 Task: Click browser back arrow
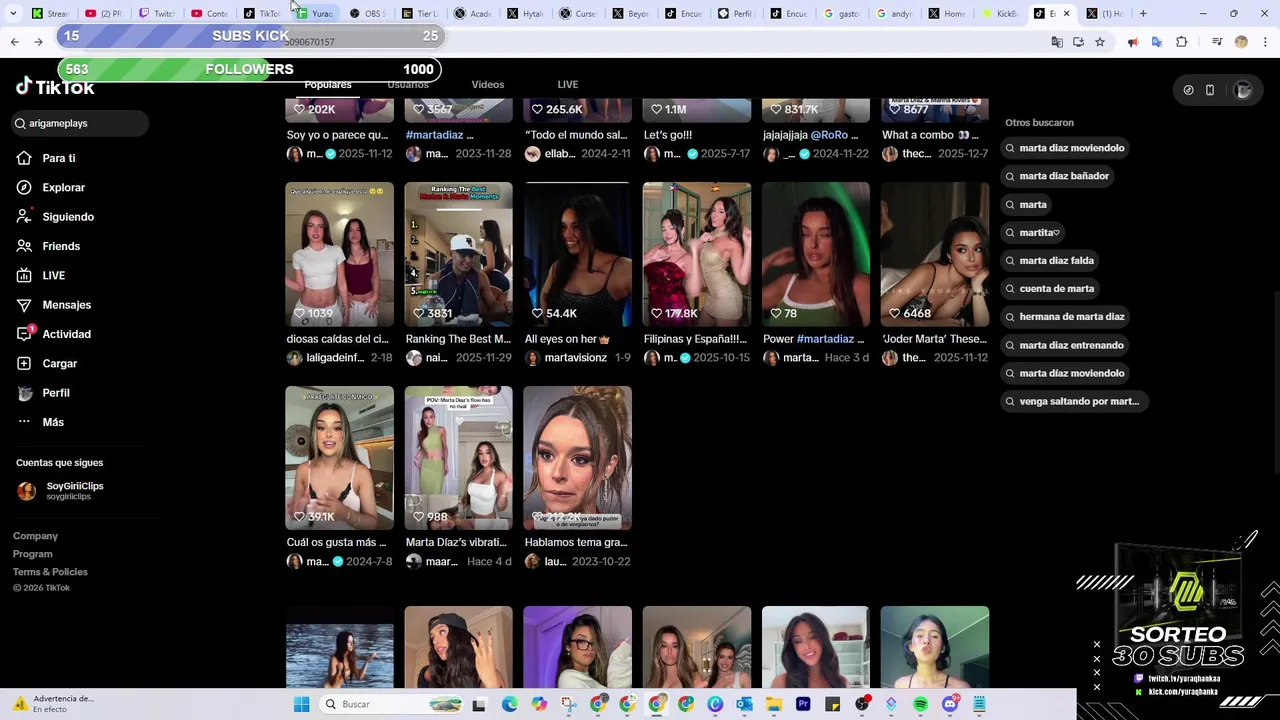click(x=14, y=42)
